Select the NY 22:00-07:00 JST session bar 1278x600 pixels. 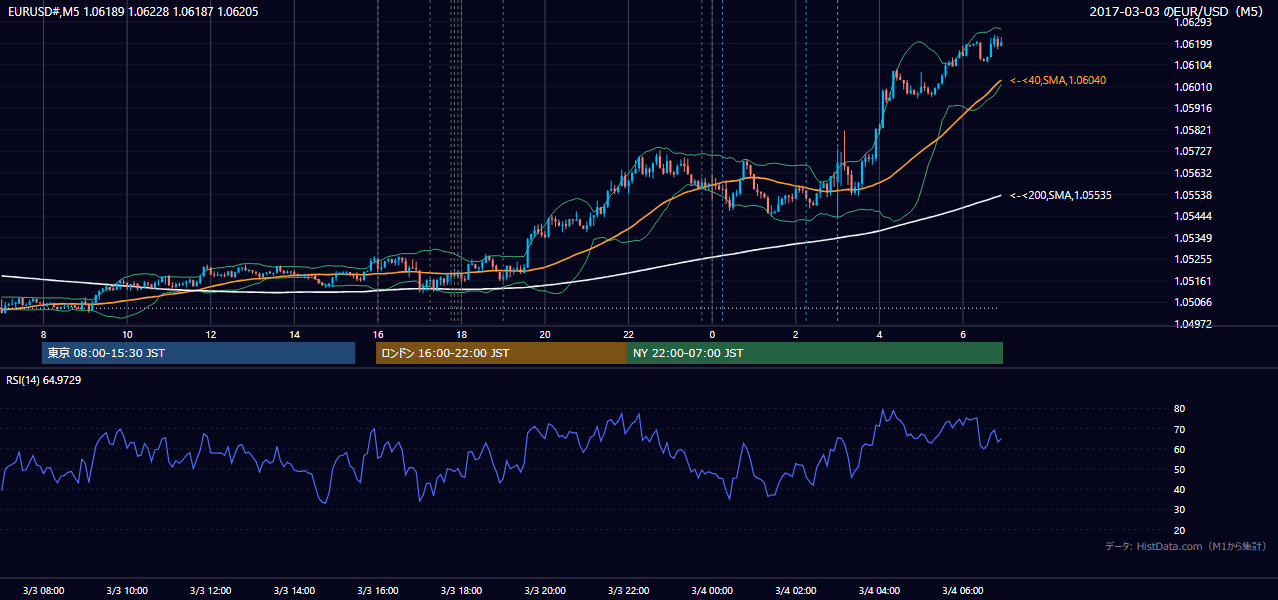(815, 353)
